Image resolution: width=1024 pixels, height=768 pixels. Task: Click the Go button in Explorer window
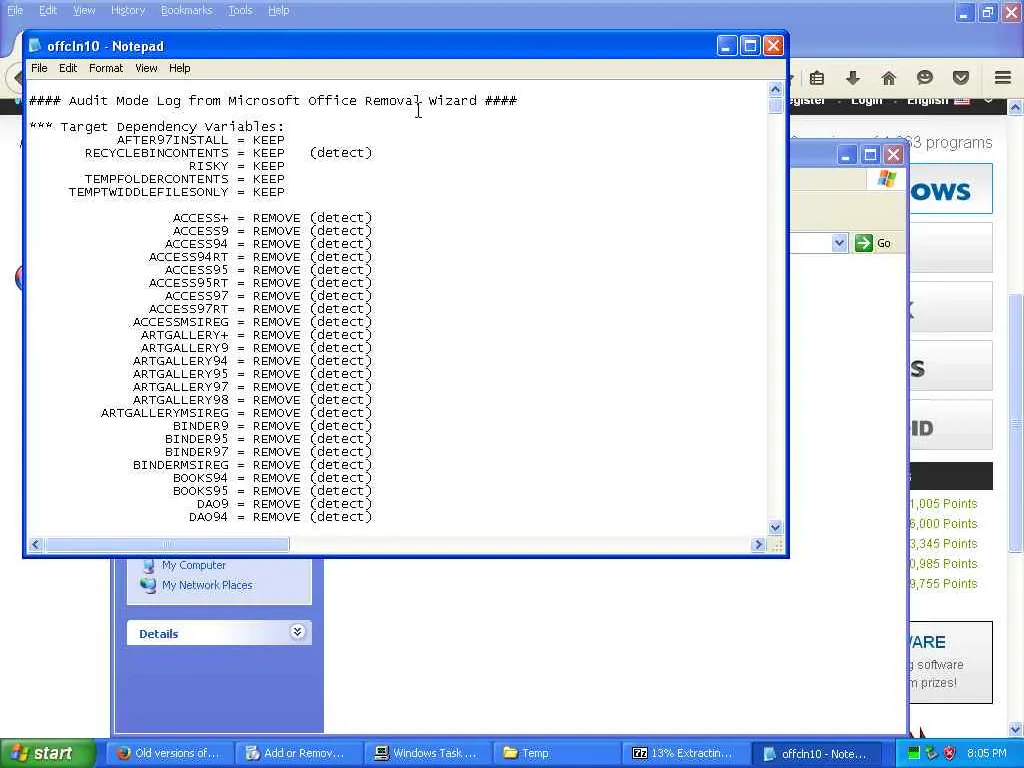[x=874, y=243]
